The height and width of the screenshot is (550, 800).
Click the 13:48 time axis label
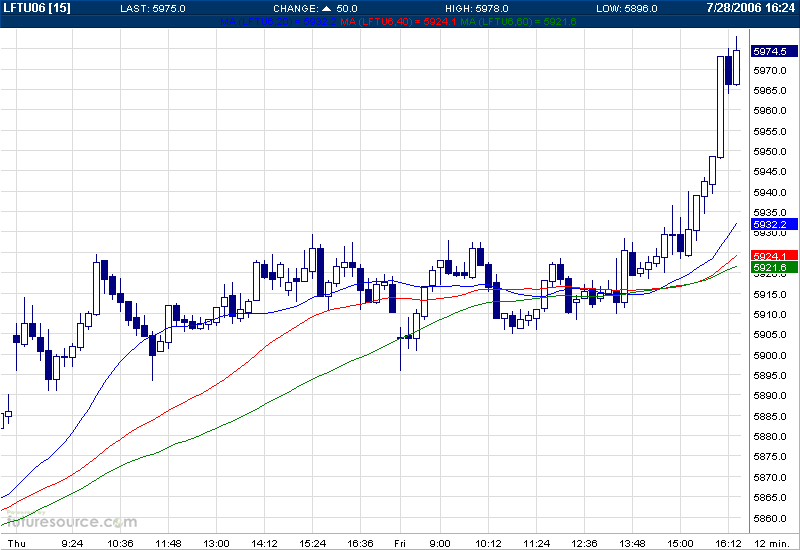point(632,543)
